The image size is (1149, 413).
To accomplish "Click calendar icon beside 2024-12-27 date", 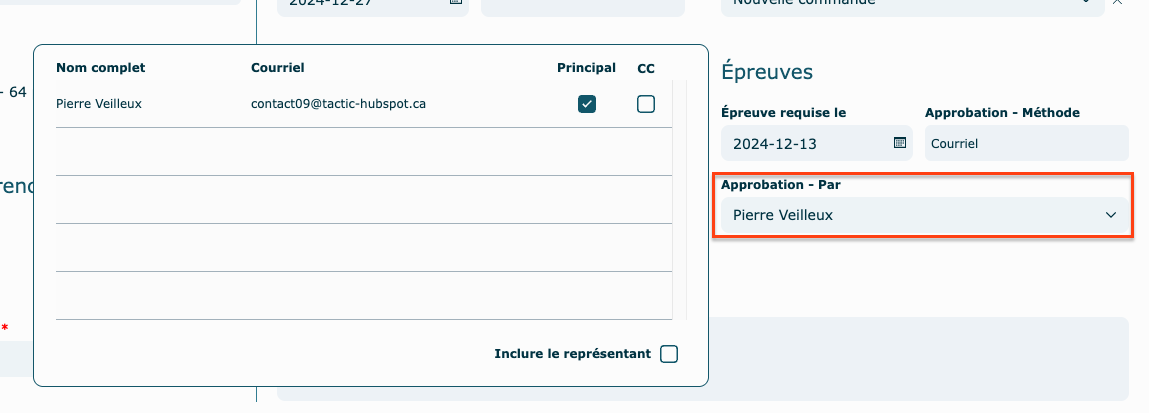I will point(456,3).
